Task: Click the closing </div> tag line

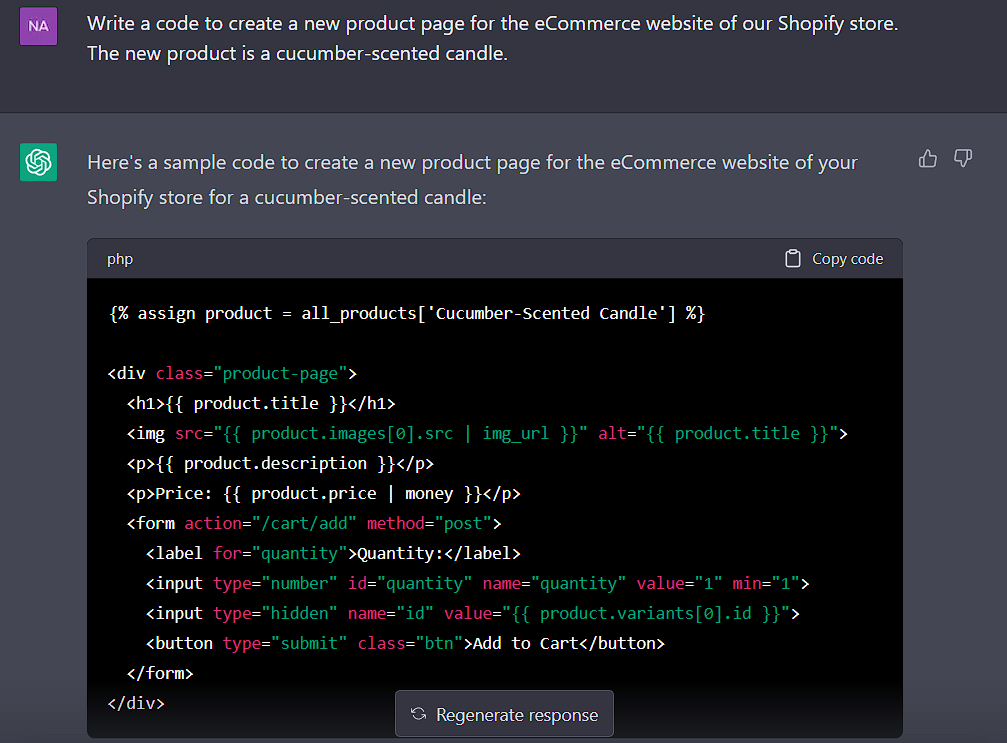Action: pos(136,703)
